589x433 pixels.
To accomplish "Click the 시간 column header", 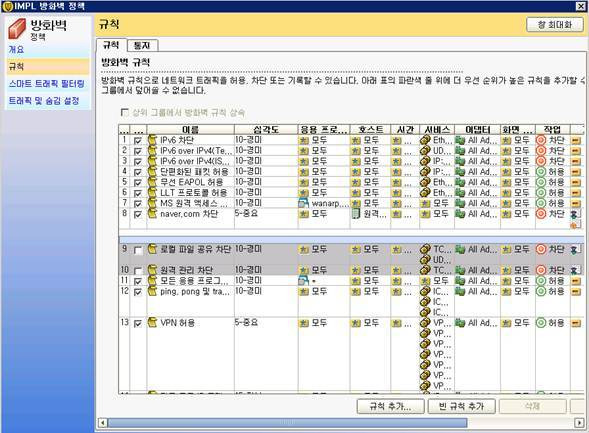I will coord(405,130).
